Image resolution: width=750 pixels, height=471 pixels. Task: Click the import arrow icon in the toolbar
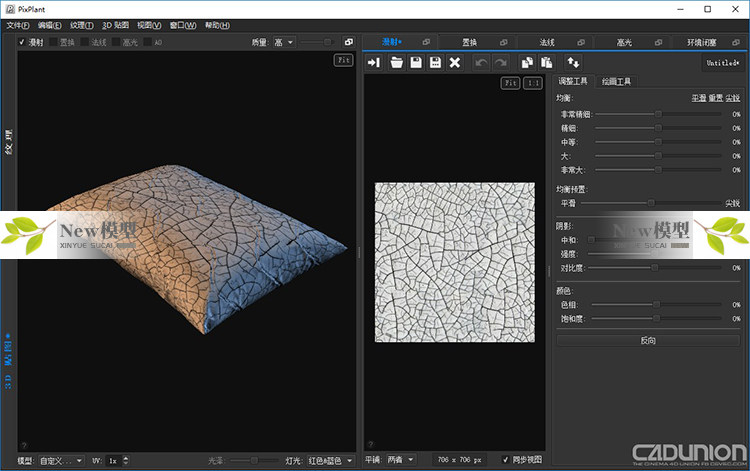point(374,63)
